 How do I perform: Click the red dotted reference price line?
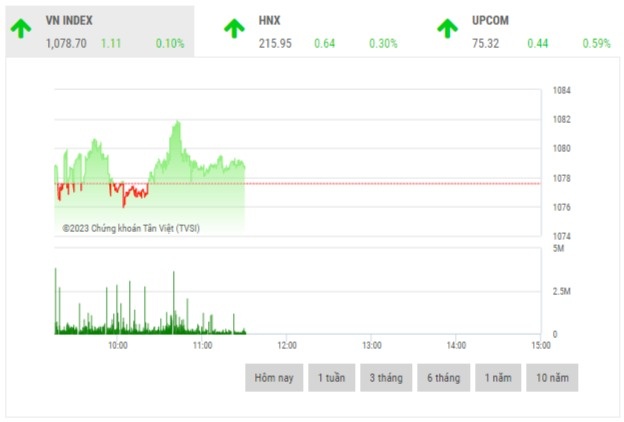400,183
